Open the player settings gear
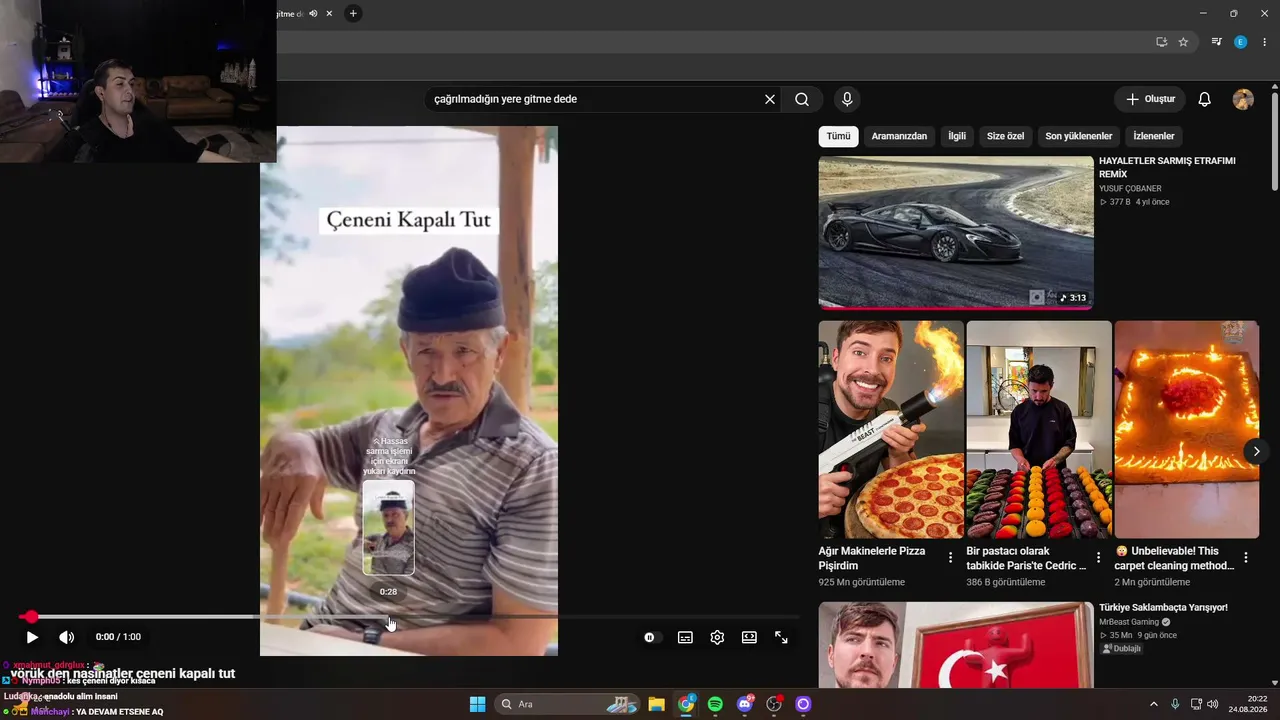Image resolution: width=1280 pixels, height=720 pixels. click(x=717, y=637)
